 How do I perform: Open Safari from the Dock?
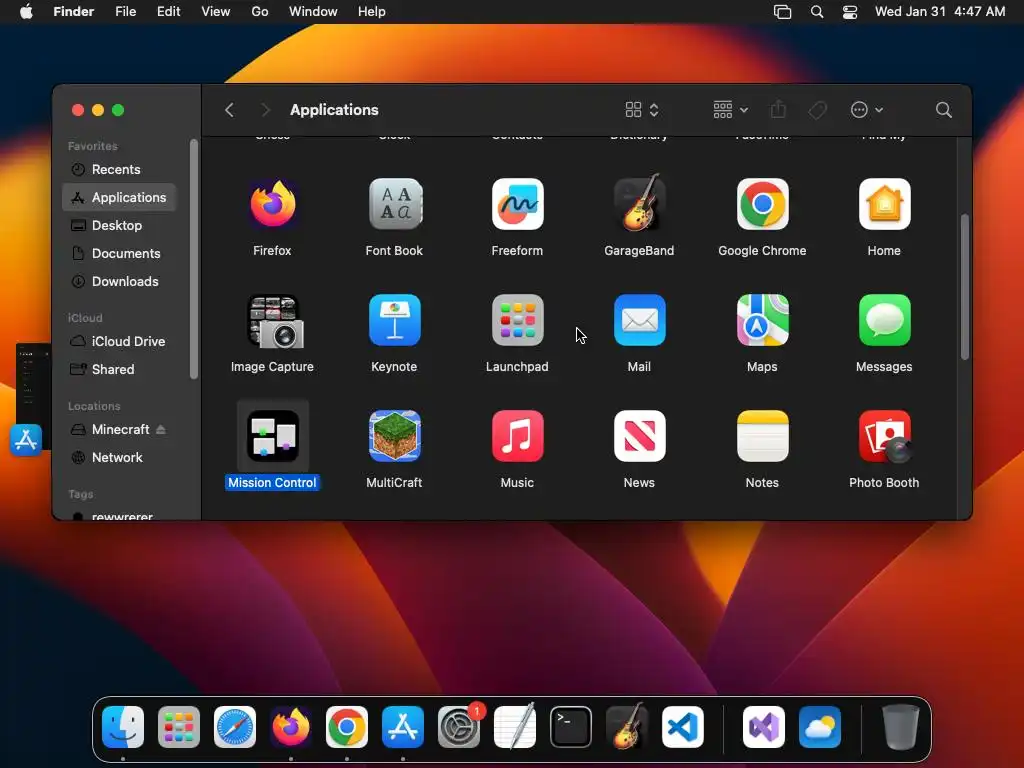[235, 727]
